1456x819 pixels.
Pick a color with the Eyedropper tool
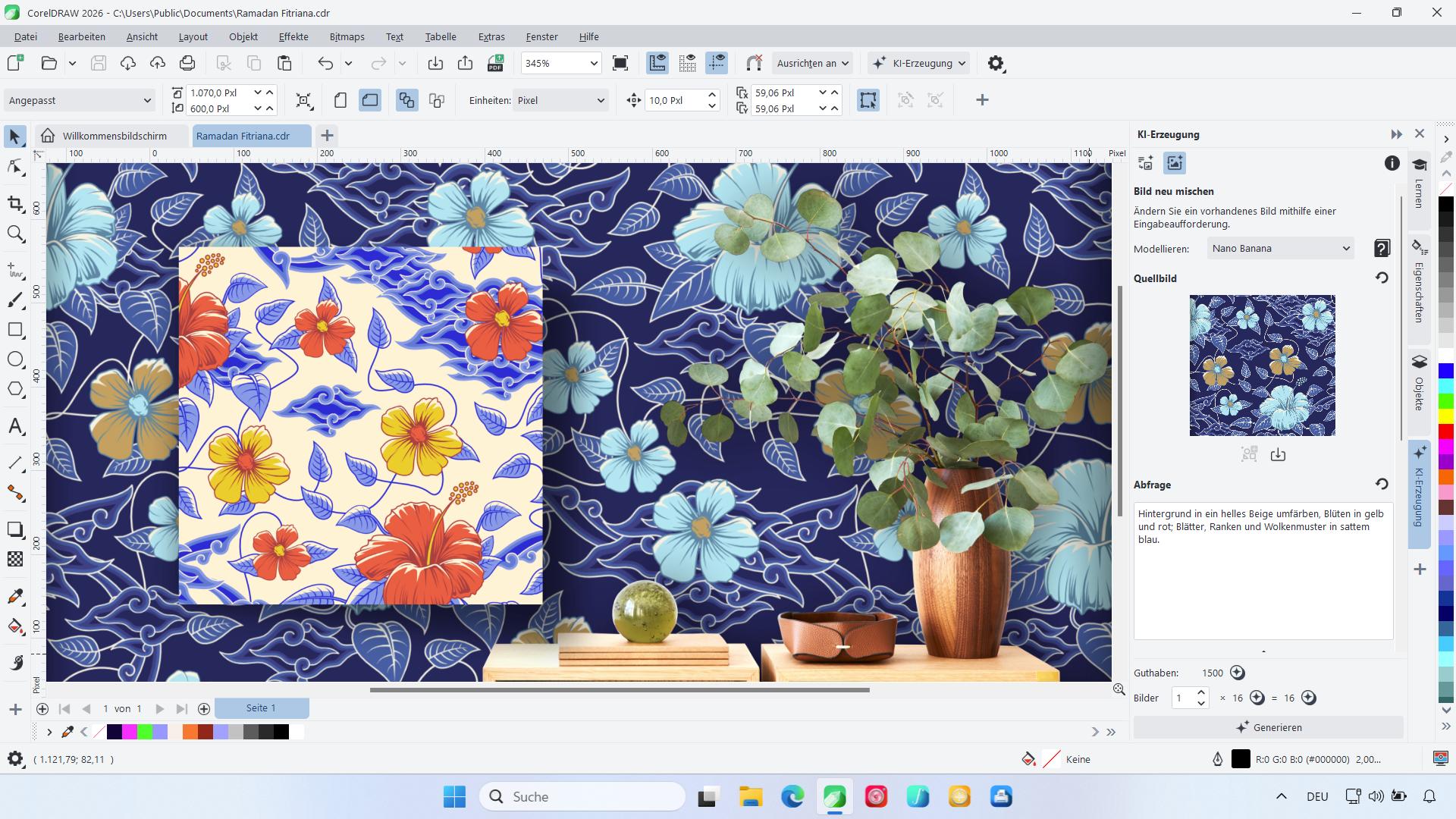tap(16, 597)
